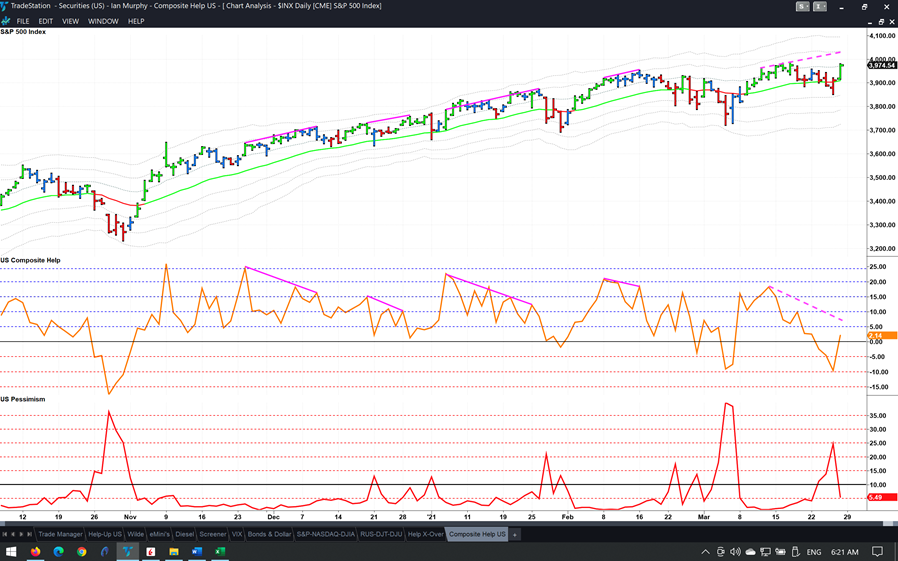Toggle the S symbol link button
The image size is (898, 561).
coord(801,7)
